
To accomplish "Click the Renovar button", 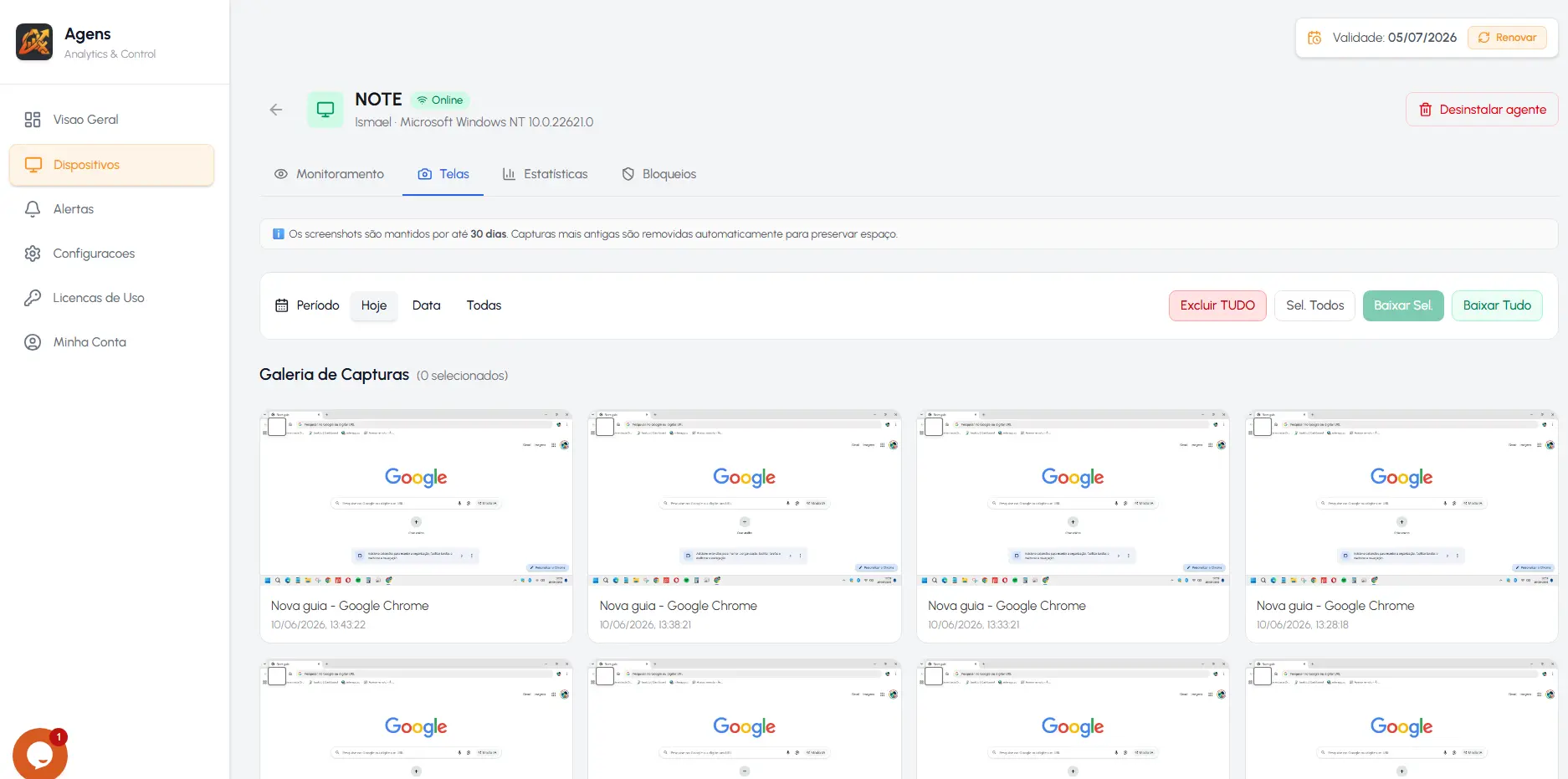I will point(1507,38).
